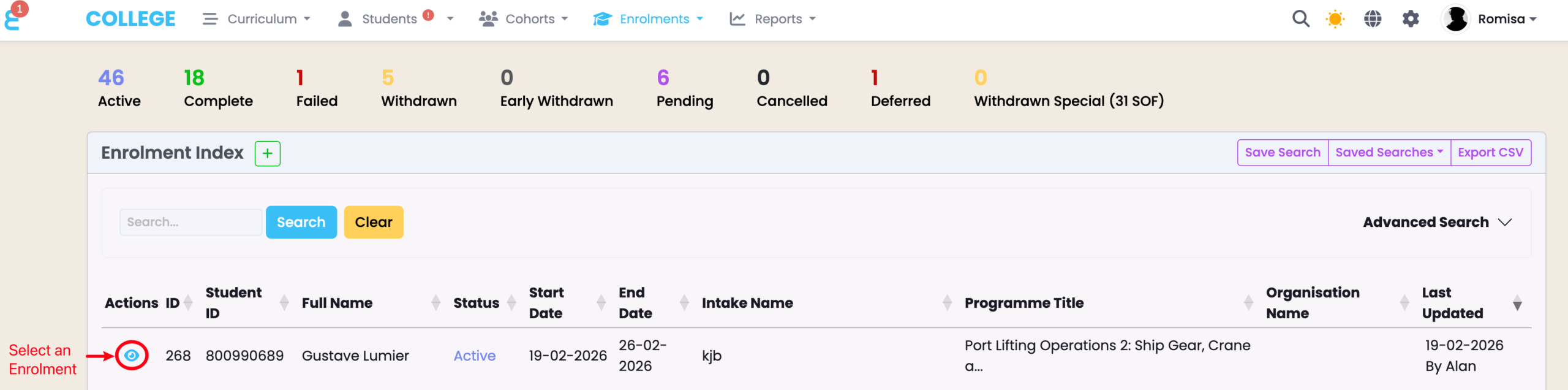Focus the Search text input field

click(190, 222)
